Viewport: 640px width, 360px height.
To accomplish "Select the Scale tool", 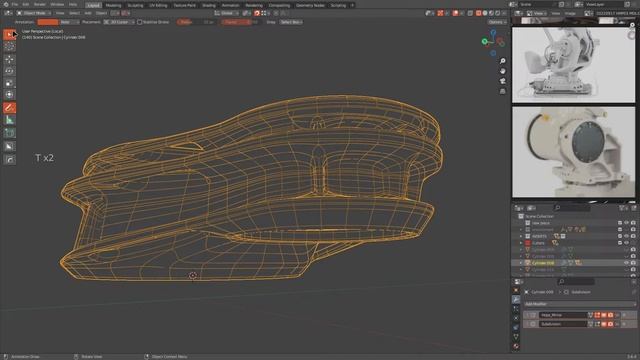I will [9, 83].
